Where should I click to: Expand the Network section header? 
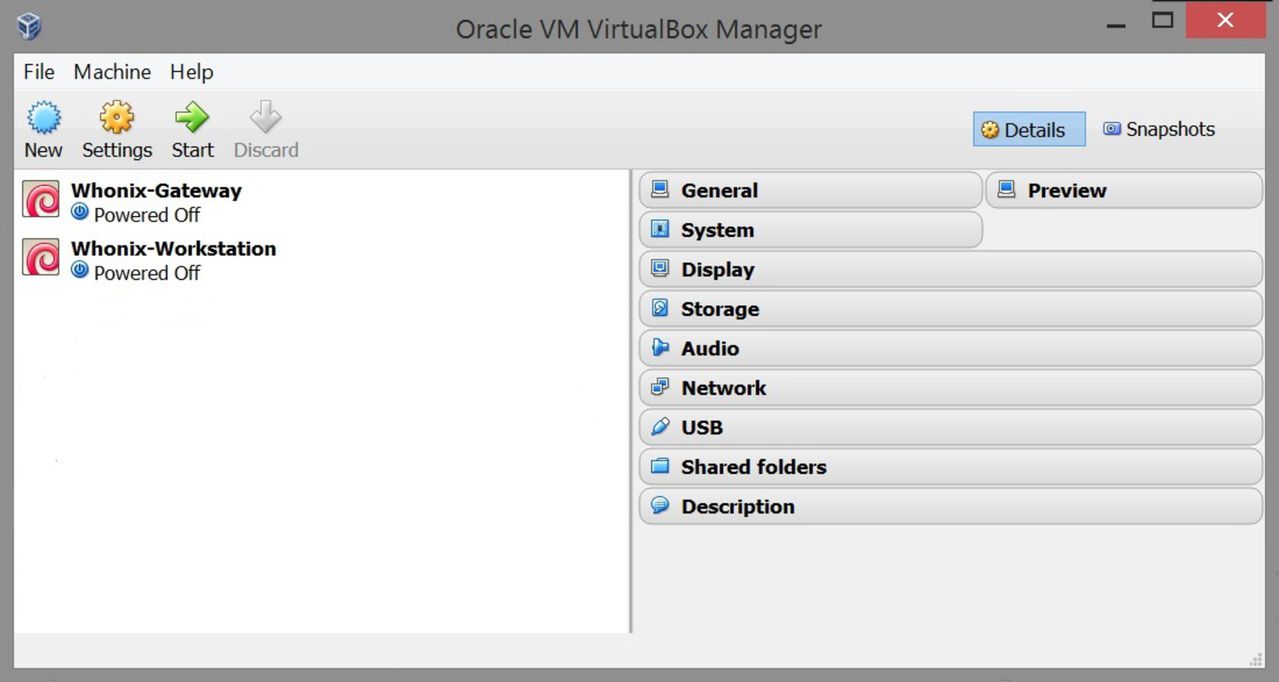pos(950,388)
